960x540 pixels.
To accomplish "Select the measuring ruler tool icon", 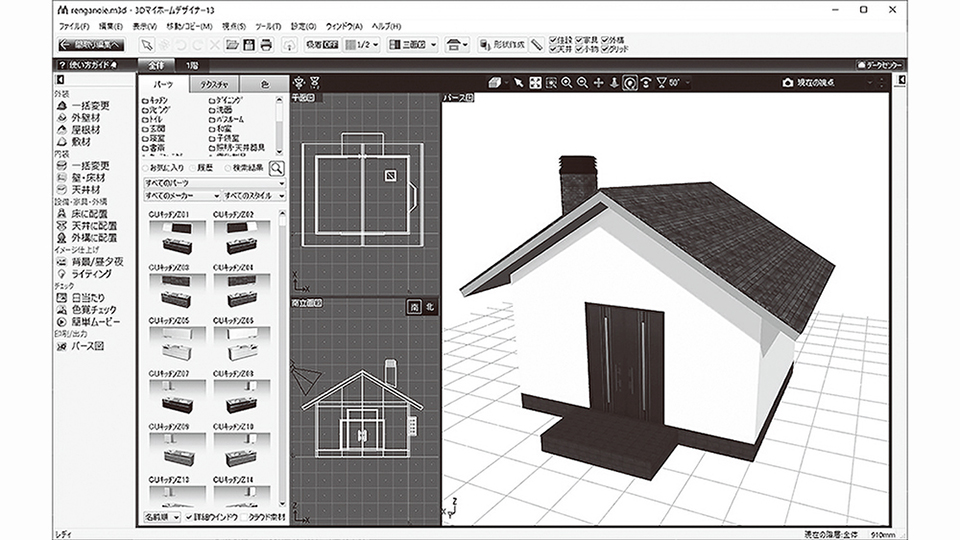I will coord(536,45).
